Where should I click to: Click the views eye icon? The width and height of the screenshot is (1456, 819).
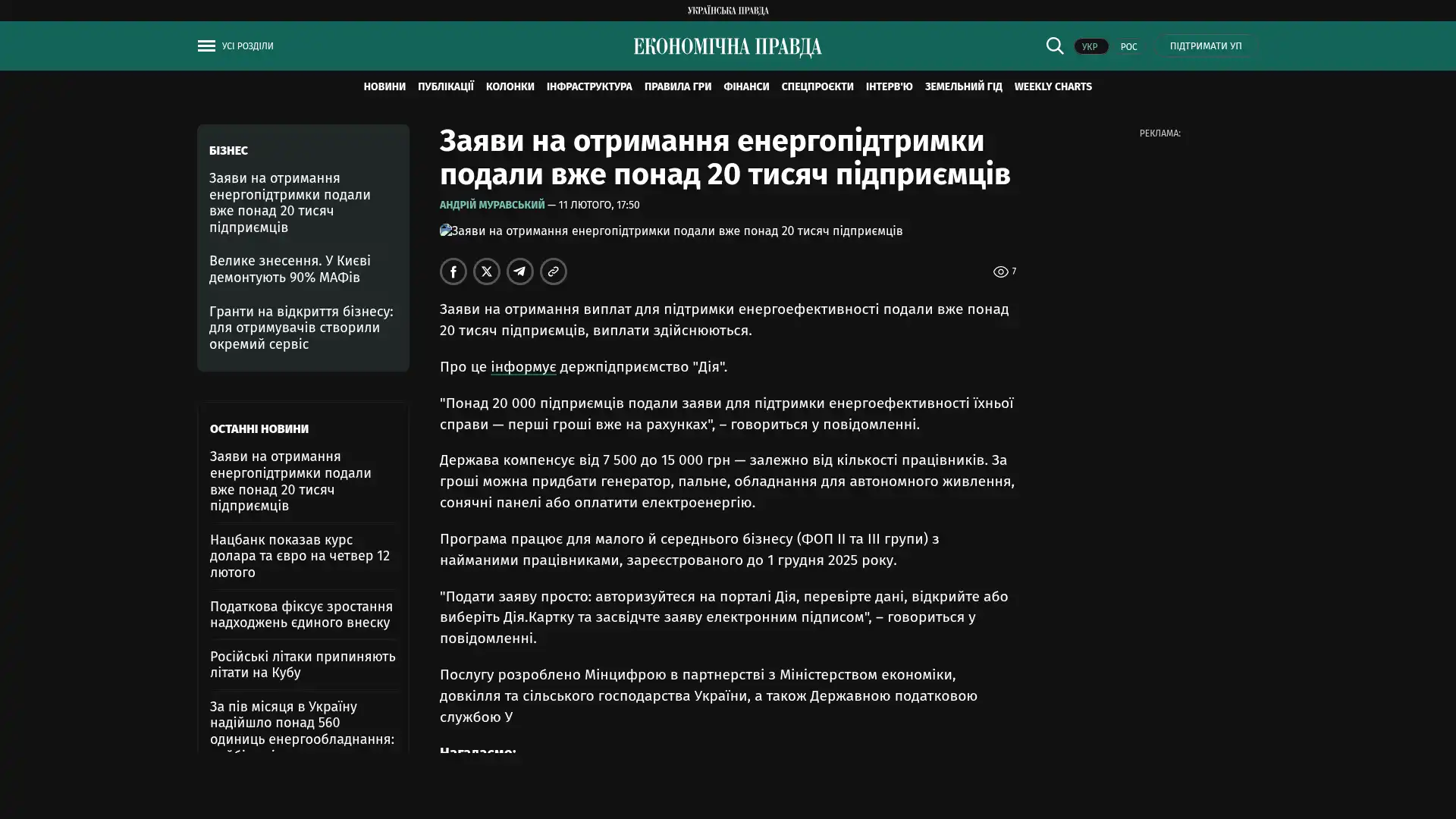[x=1000, y=271]
